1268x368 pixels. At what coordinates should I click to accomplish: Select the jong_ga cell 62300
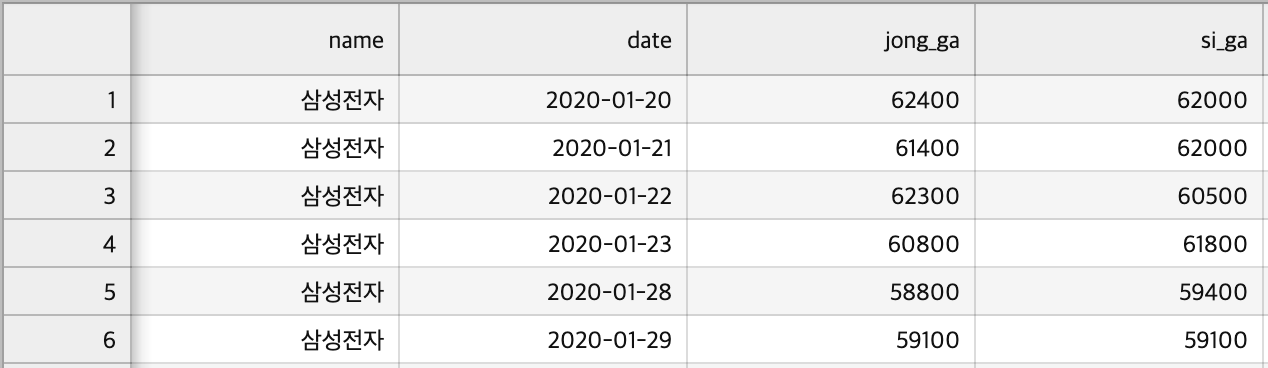pos(831,195)
